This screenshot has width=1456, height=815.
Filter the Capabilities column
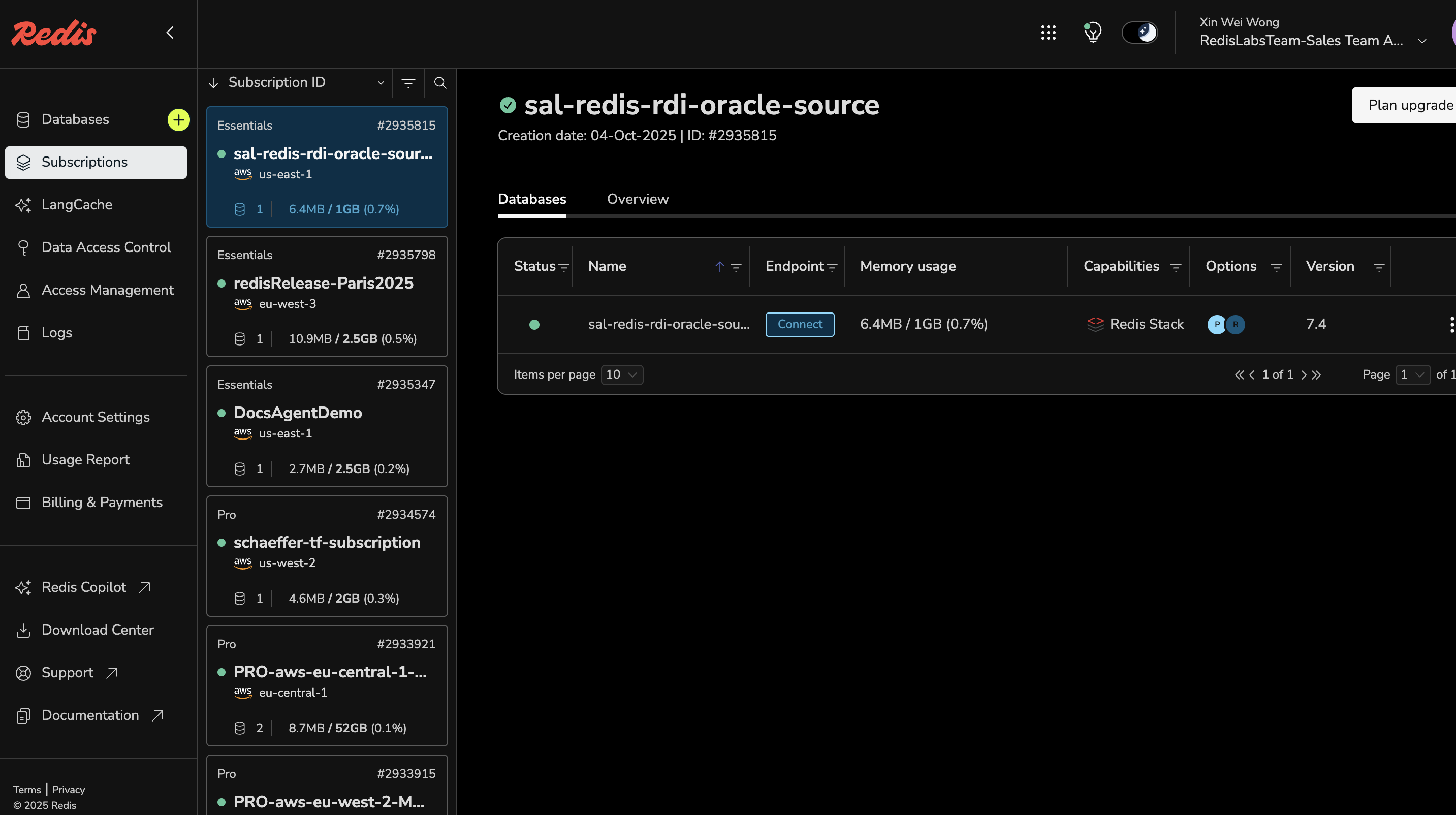click(1176, 267)
